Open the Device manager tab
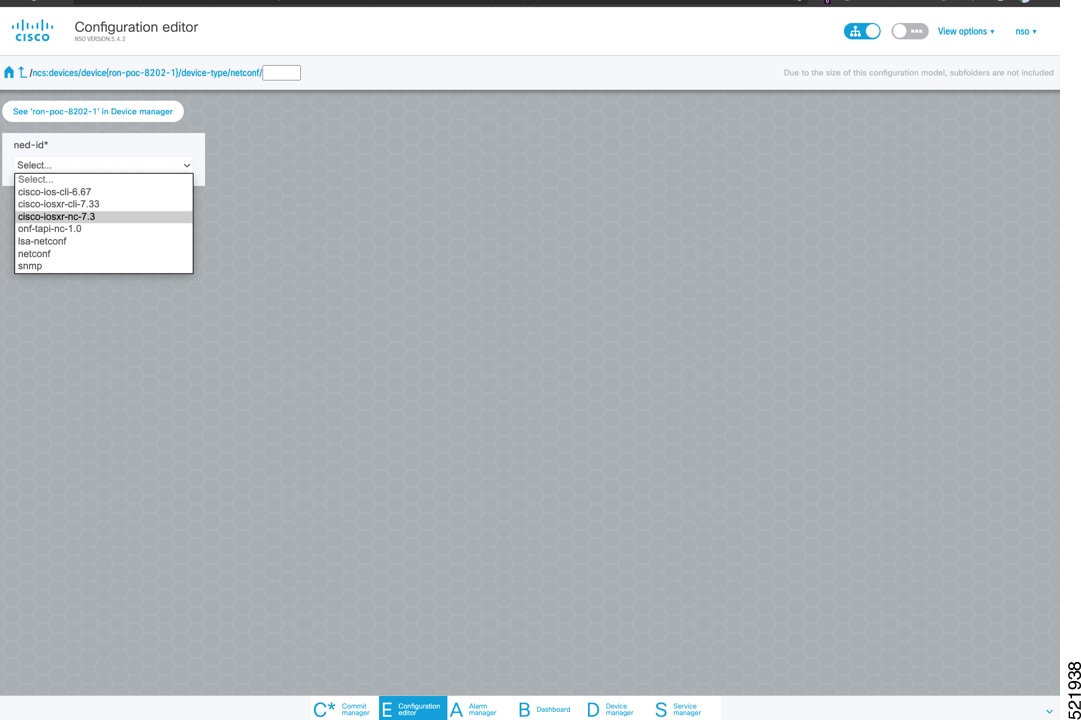 point(611,709)
